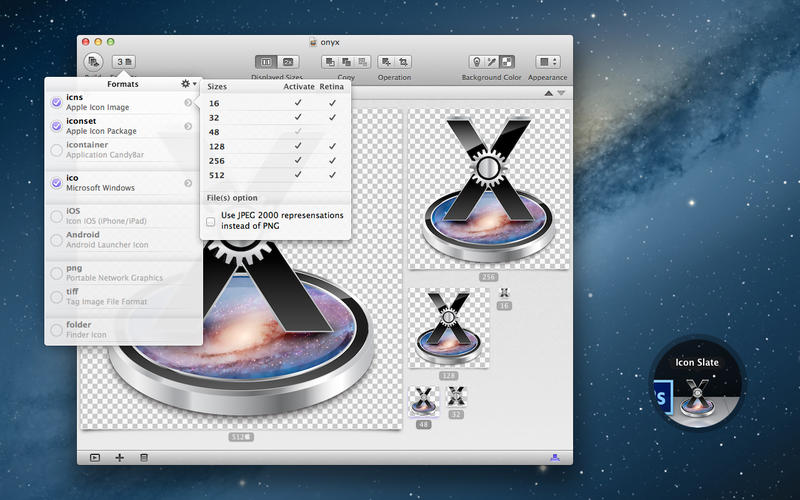Click the lightbulb background color icon

[478, 62]
